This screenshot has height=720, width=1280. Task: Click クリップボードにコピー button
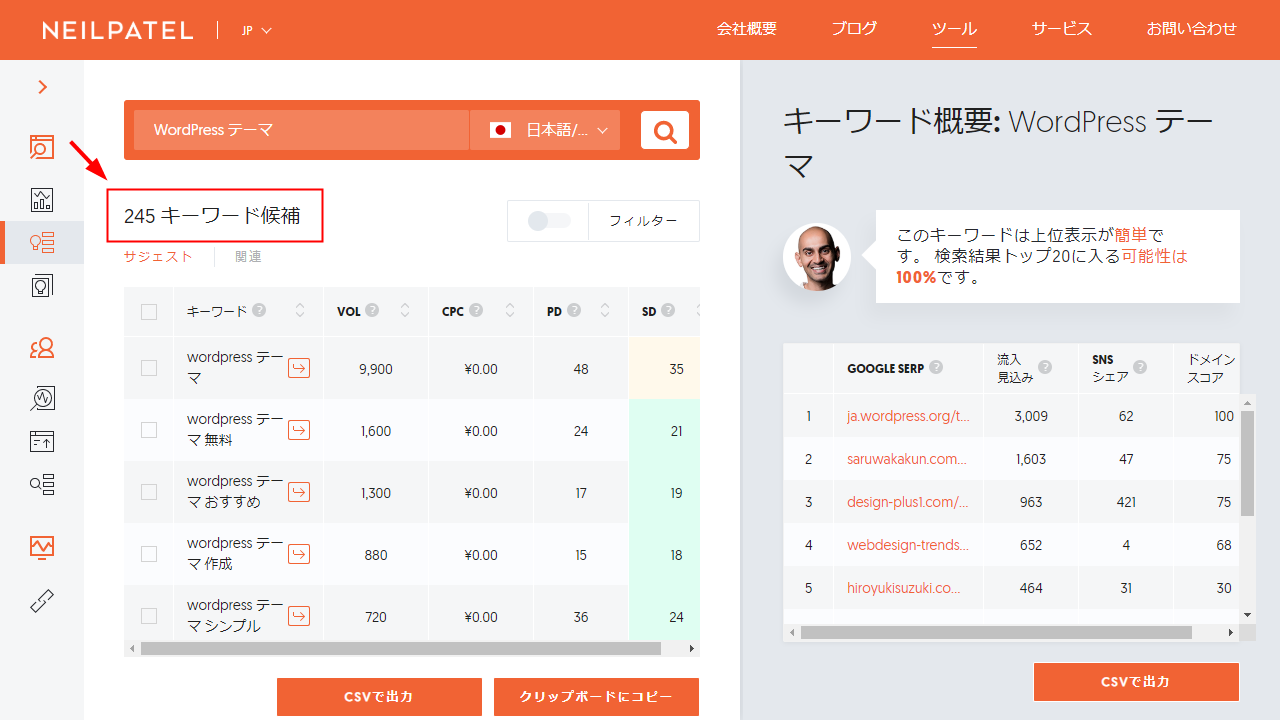click(x=596, y=697)
